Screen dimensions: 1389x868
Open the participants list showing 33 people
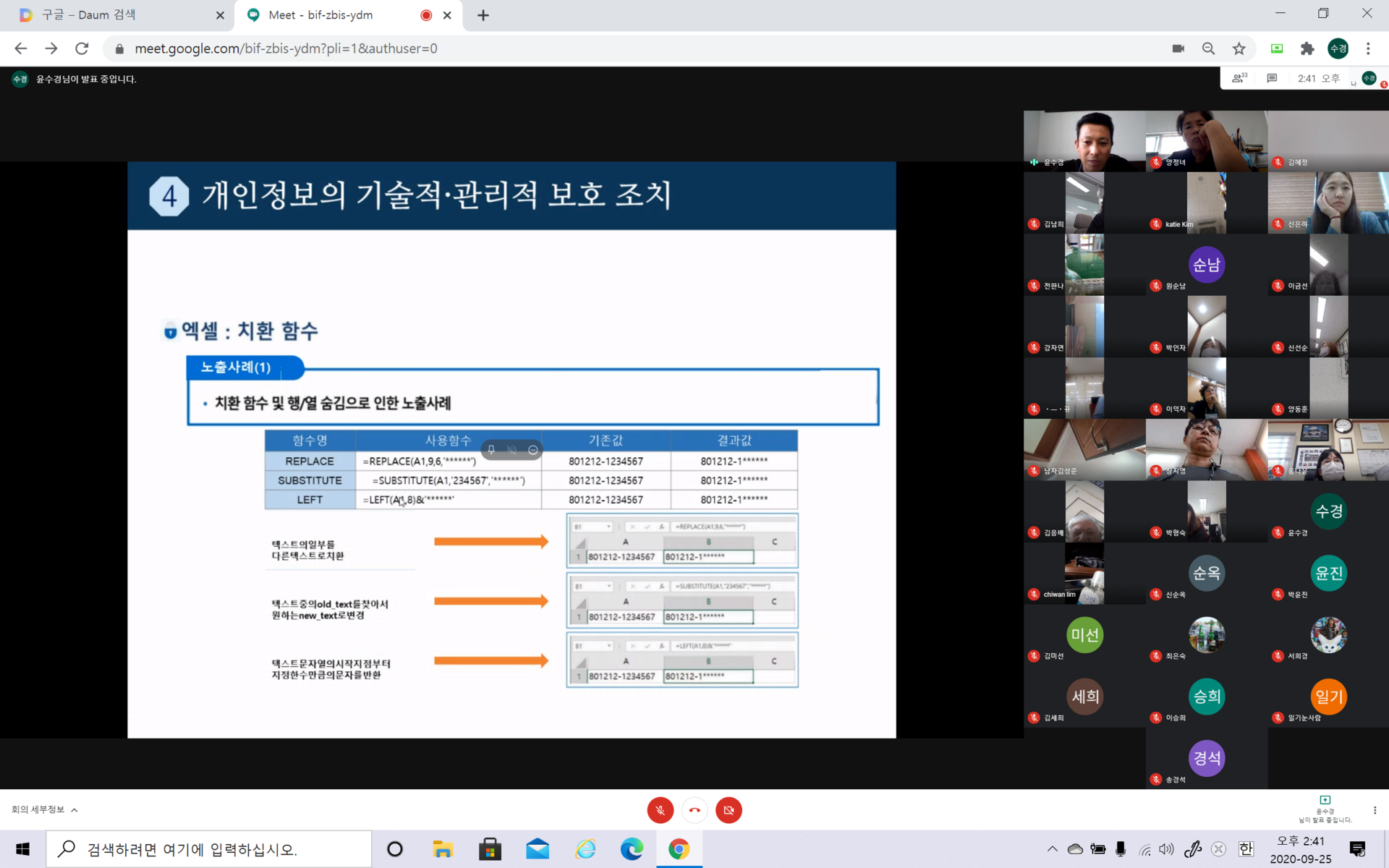pyautogui.click(x=1239, y=78)
